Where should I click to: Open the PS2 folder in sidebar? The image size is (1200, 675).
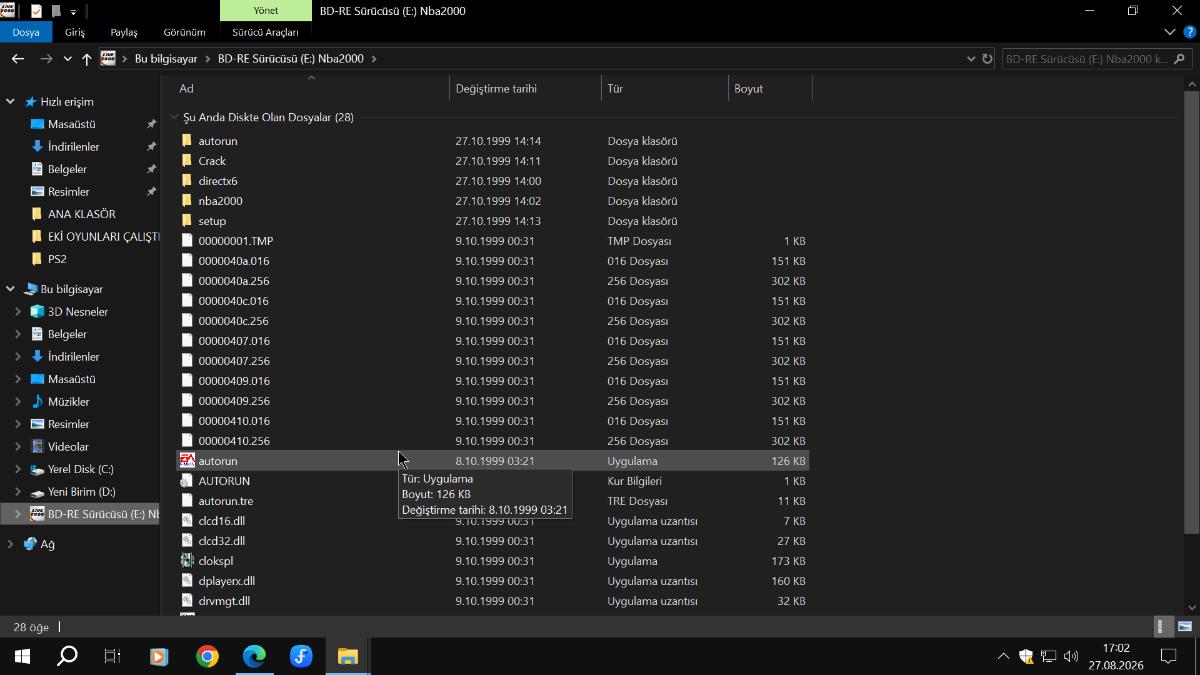point(57,259)
